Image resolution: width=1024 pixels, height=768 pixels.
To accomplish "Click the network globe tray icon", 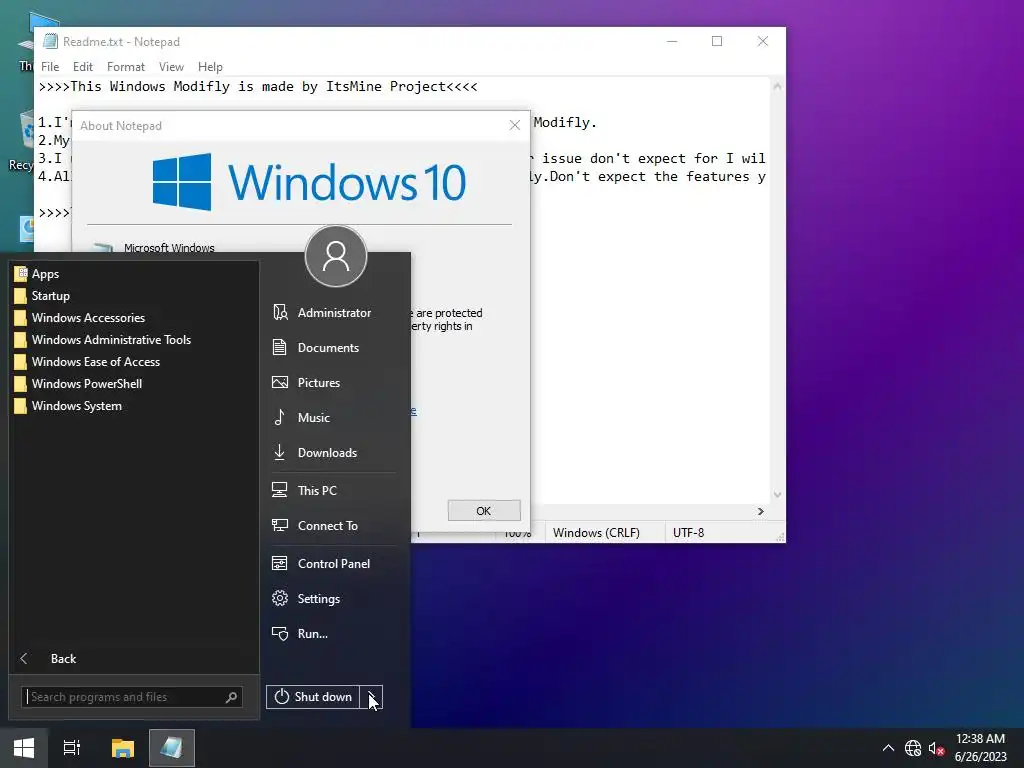I will point(913,748).
